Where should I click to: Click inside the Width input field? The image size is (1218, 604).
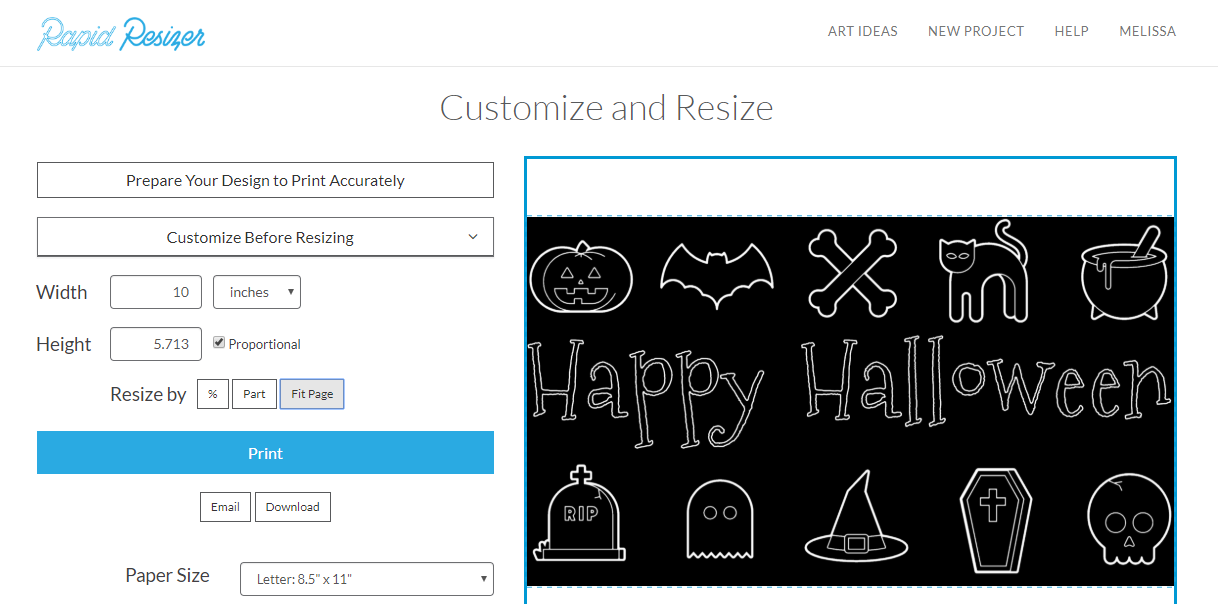point(155,291)
